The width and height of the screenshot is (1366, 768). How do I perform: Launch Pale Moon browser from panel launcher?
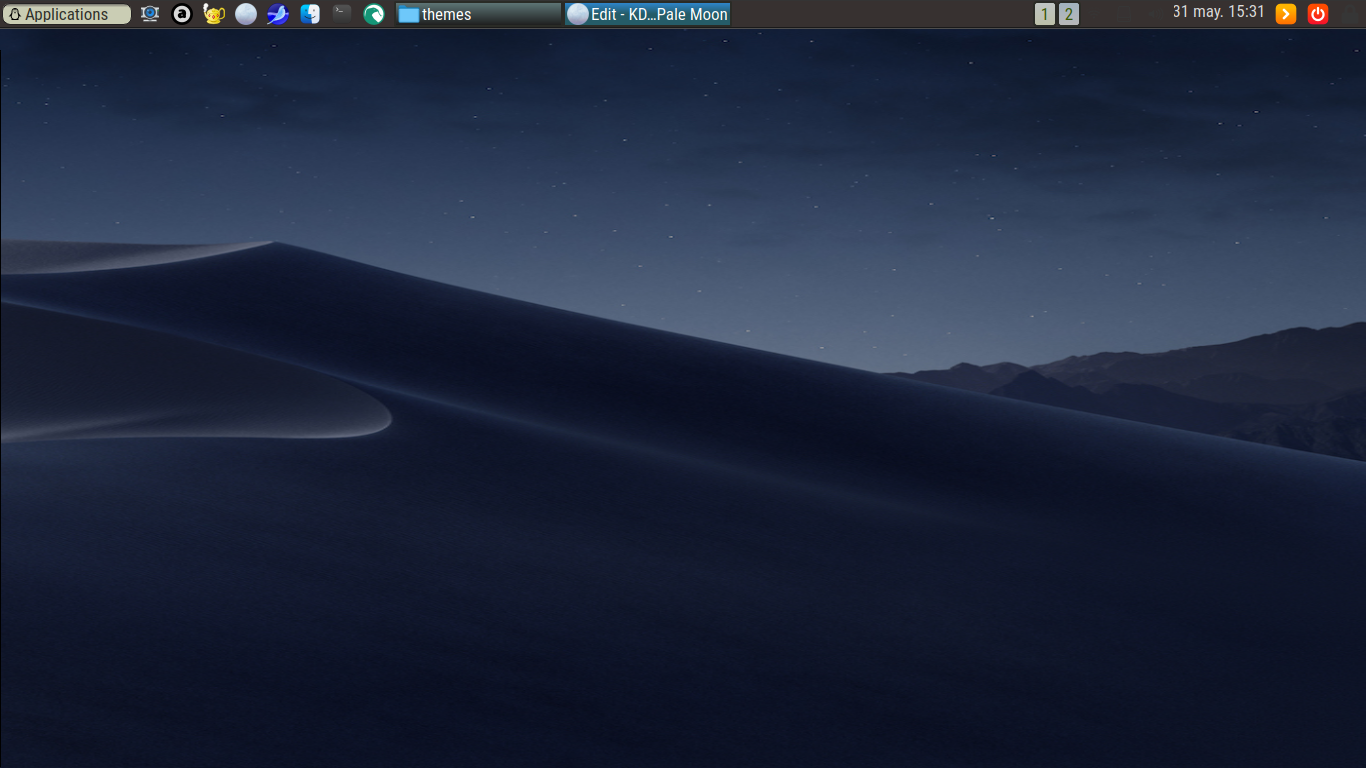point(246,14)
